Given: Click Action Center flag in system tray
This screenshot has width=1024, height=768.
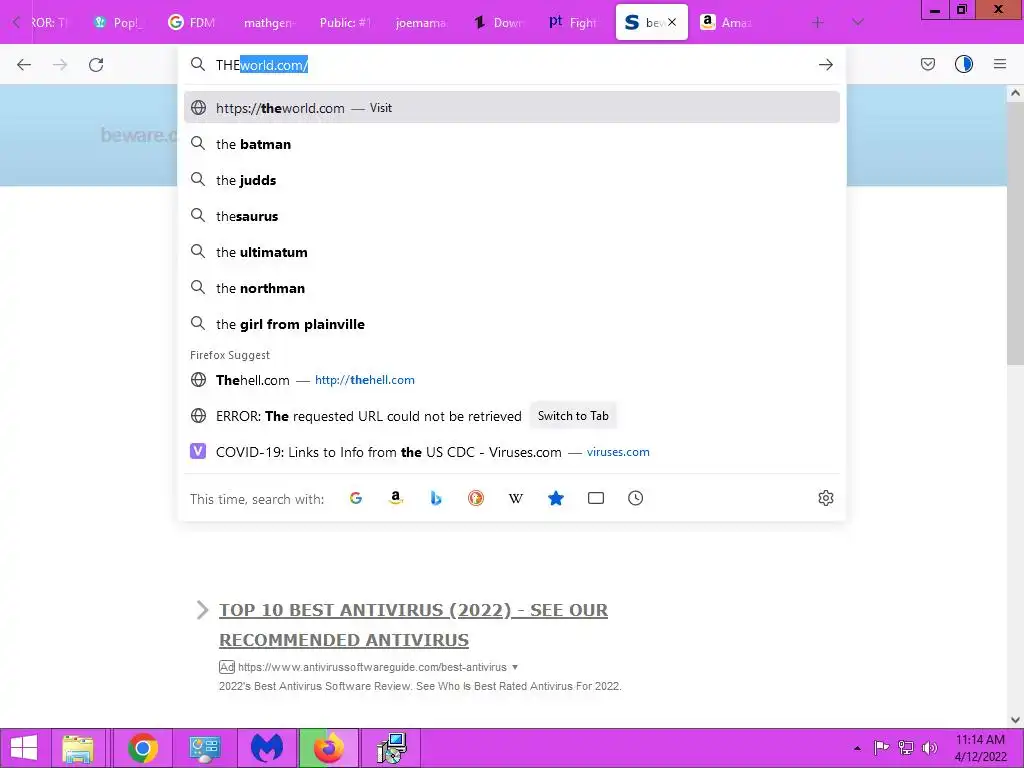Looking at the screenshot, I should pyautogui.click(x=882, y=748).
